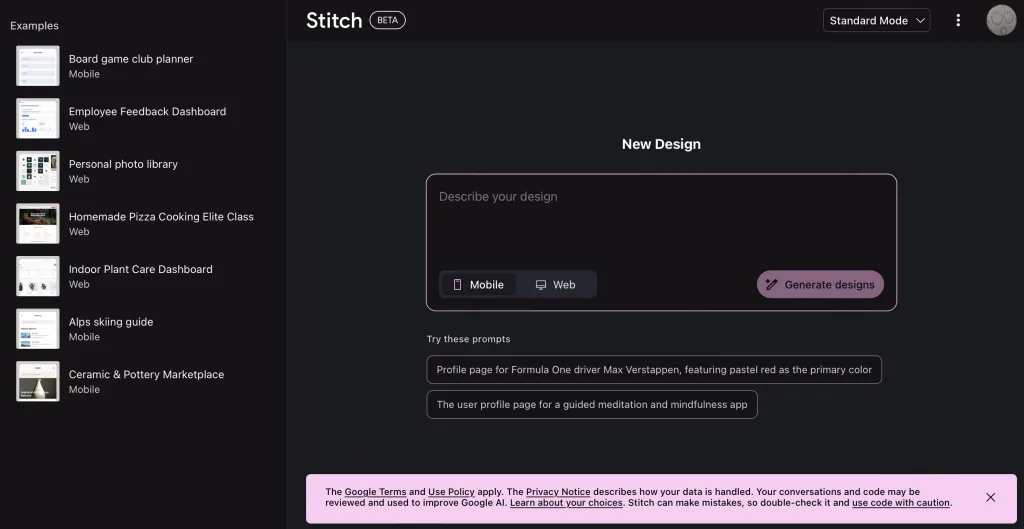Open the use code with caution link

901,503
